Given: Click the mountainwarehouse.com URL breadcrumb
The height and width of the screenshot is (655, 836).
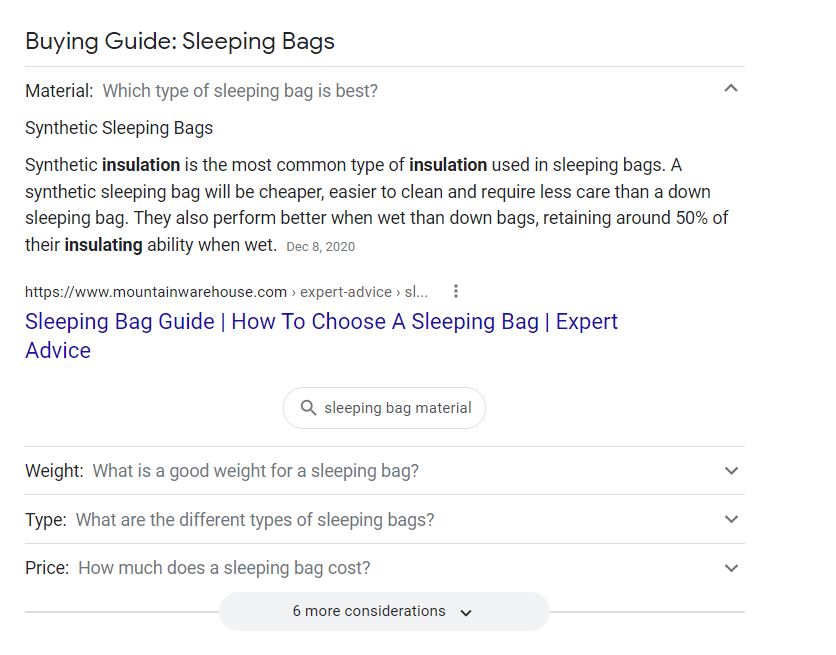Looking at the screenshot, I should 226,292.
